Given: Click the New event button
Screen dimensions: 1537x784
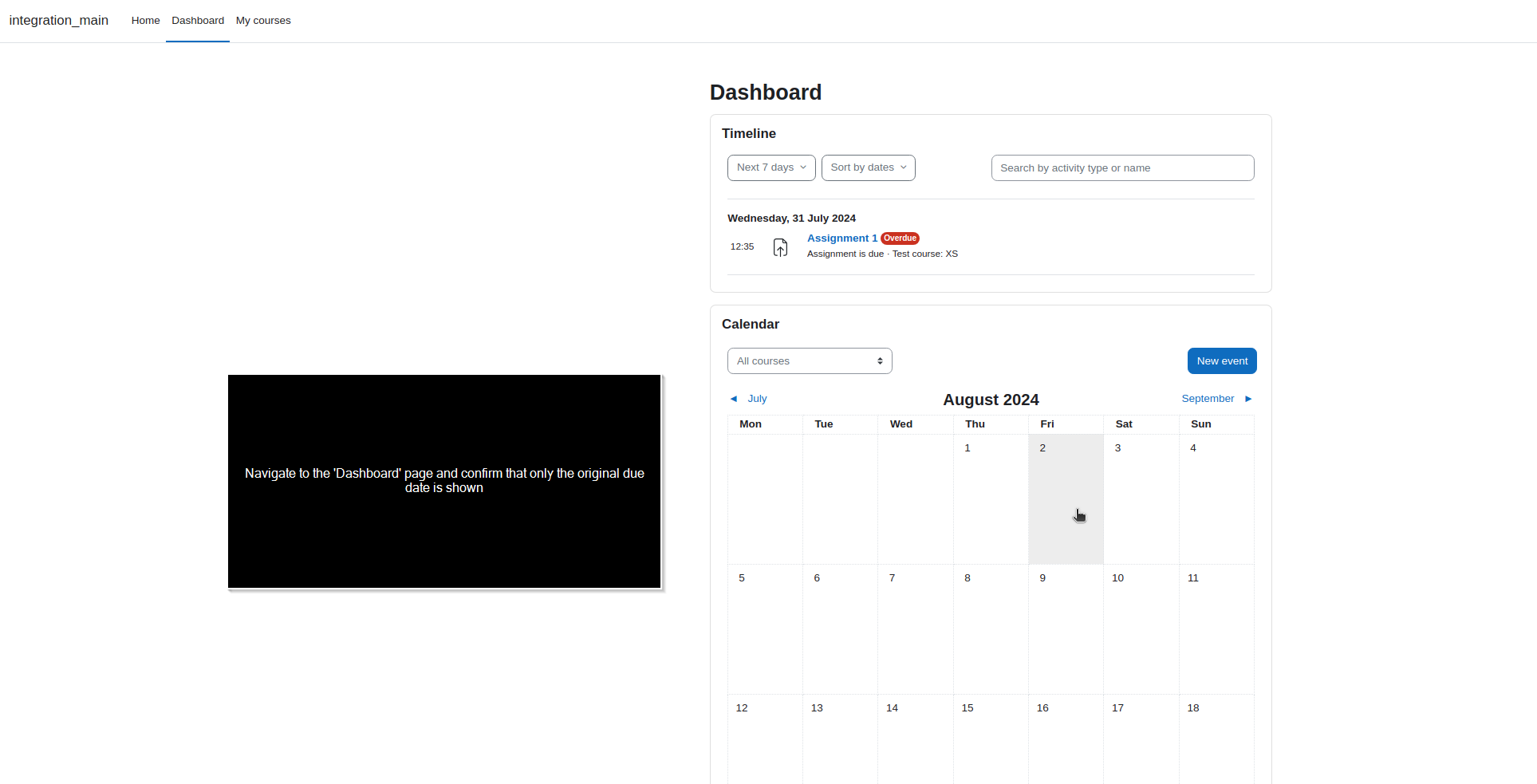Looking at the screenshot, I should point(1222,361).
